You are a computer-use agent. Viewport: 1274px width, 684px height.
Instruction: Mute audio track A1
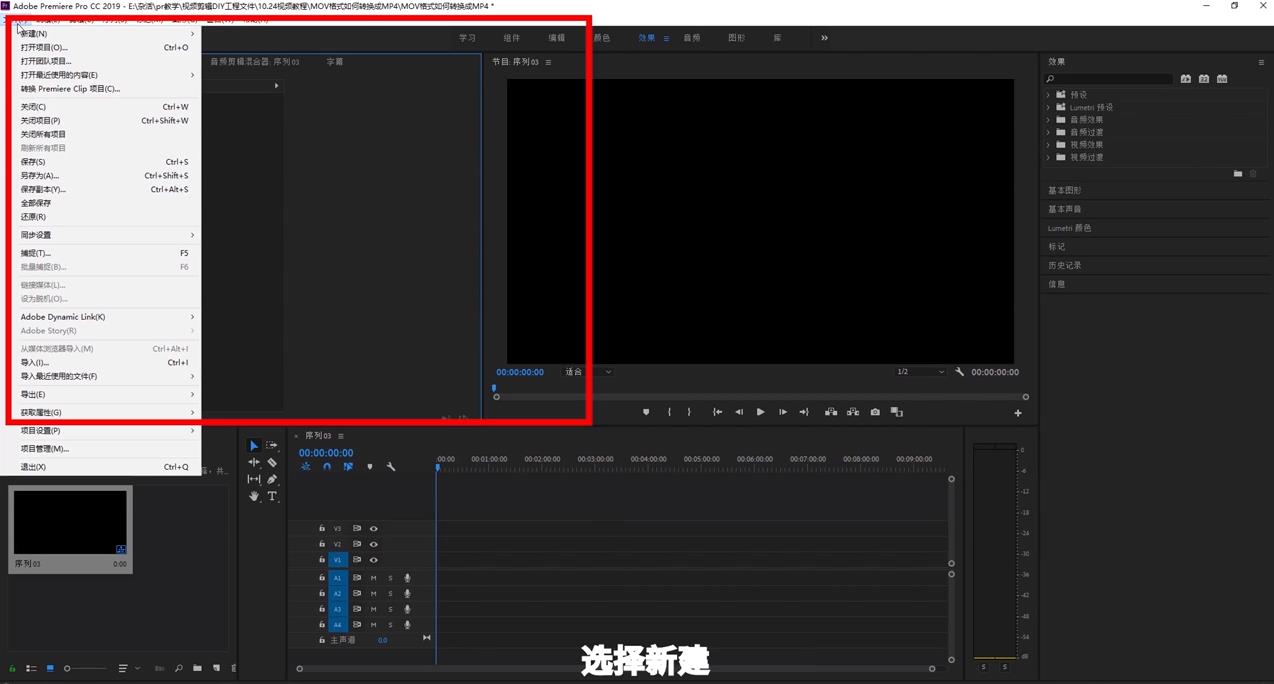coord(374,578)
